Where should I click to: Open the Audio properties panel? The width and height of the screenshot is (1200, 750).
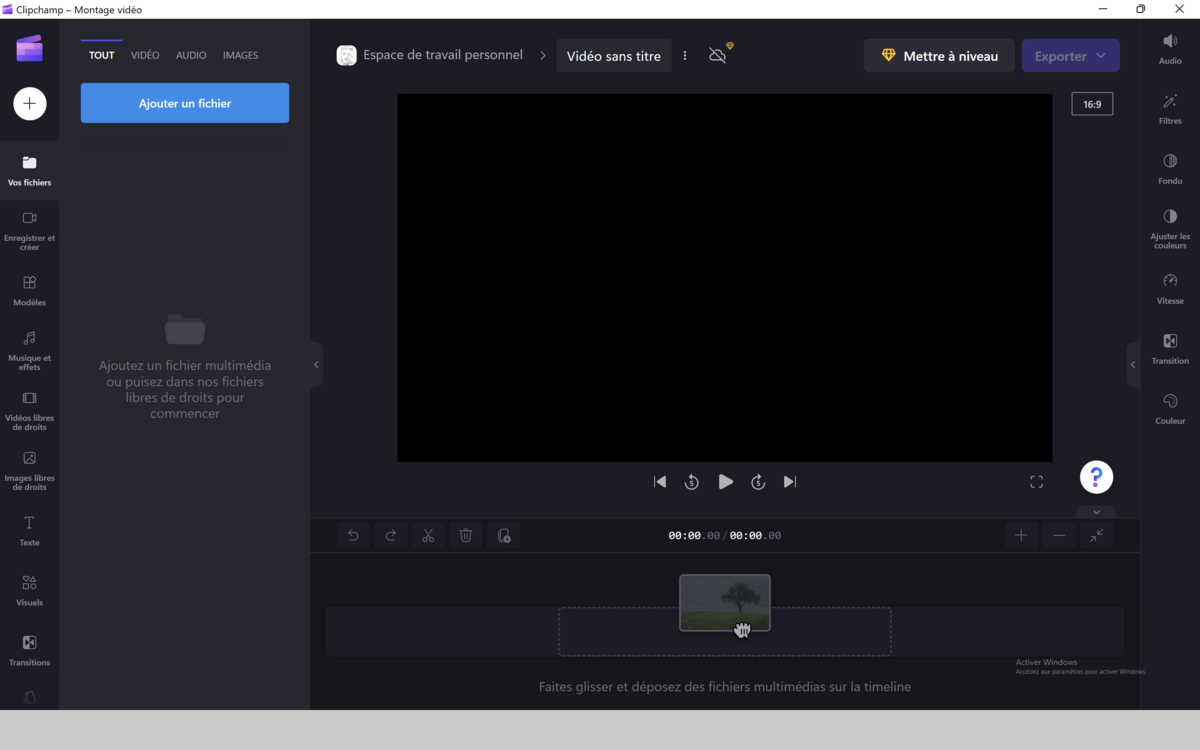1170,48
